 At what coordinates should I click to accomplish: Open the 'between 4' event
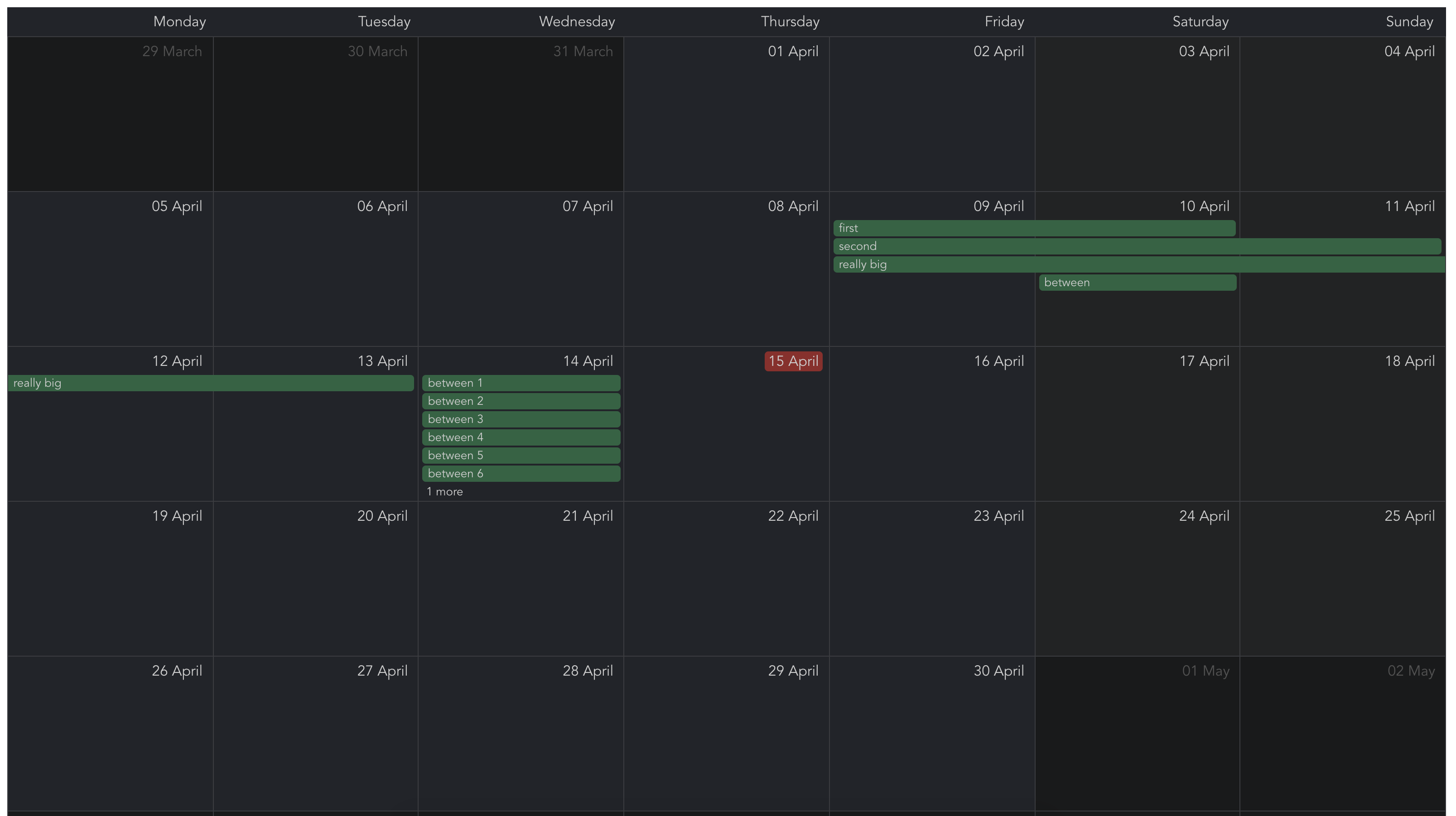[x=521, y=437]
